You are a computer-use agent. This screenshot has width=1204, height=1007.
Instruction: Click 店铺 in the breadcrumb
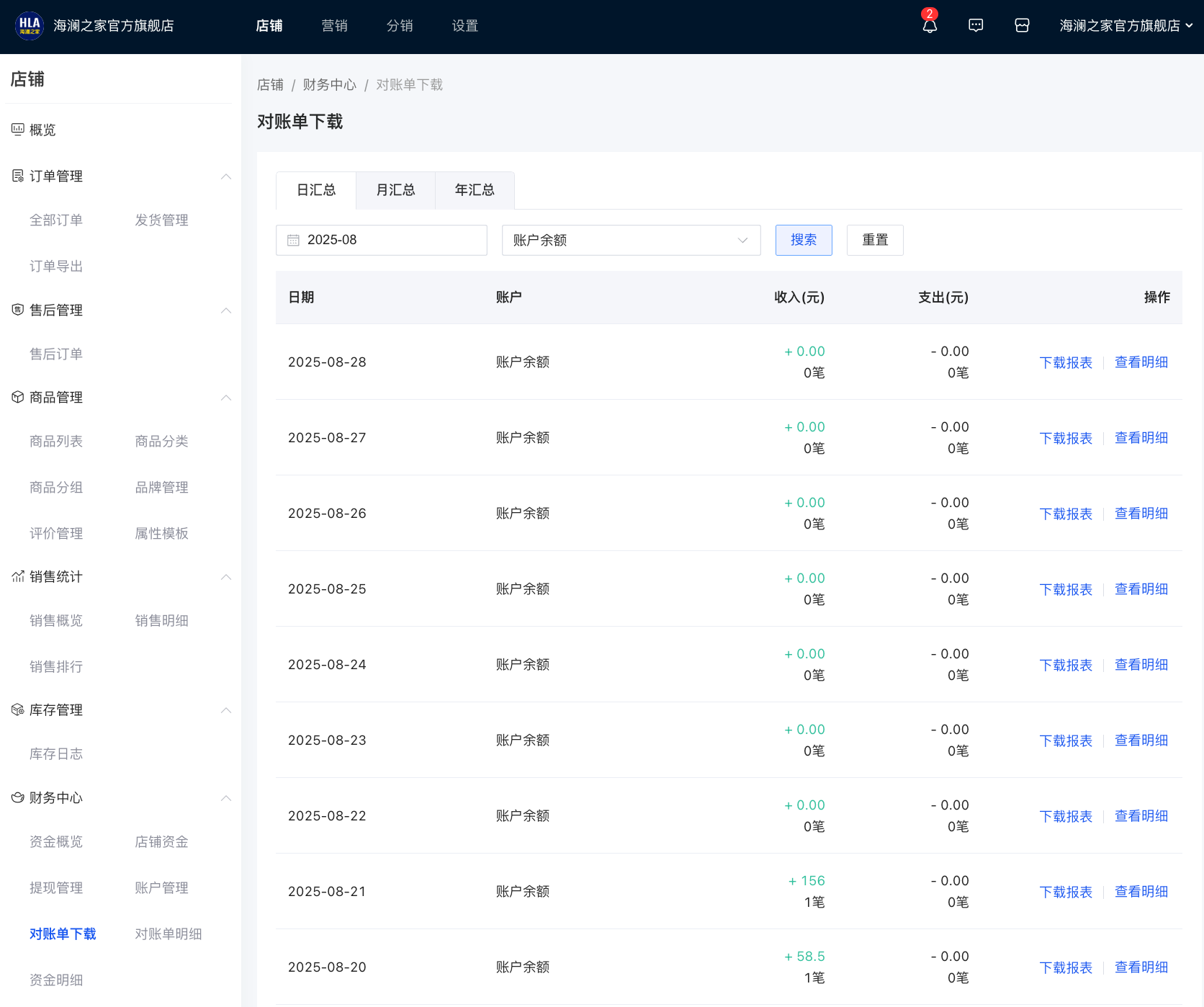(x=271, y=85)
